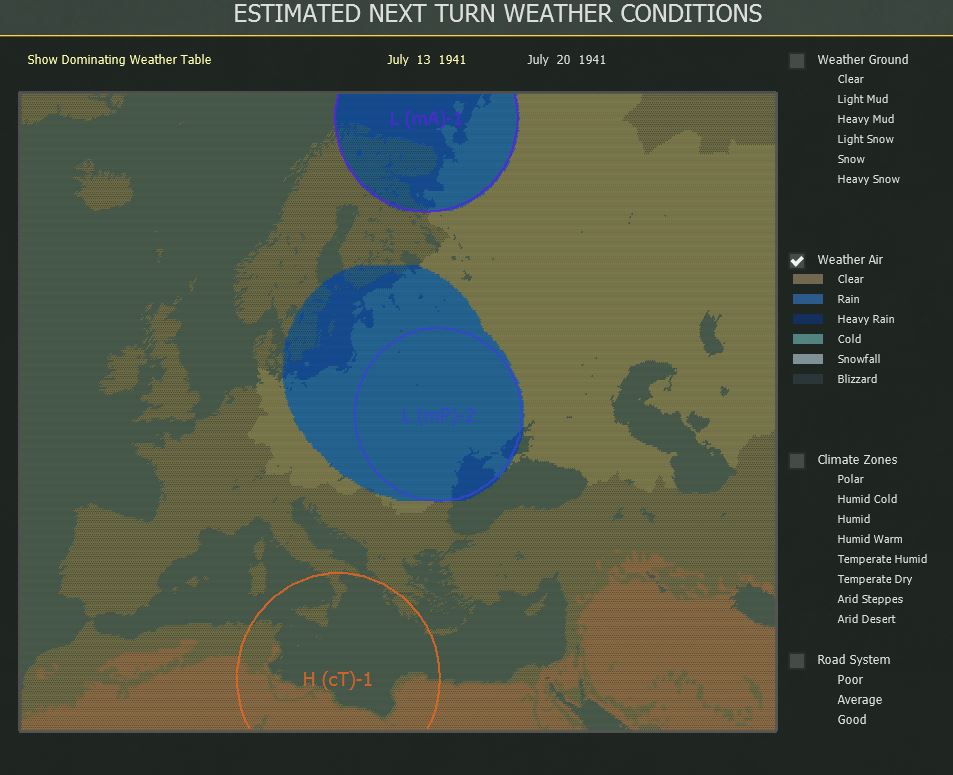Click the Snowfall legend text
This screenshot has height=775, width=953.
(859, 359)
